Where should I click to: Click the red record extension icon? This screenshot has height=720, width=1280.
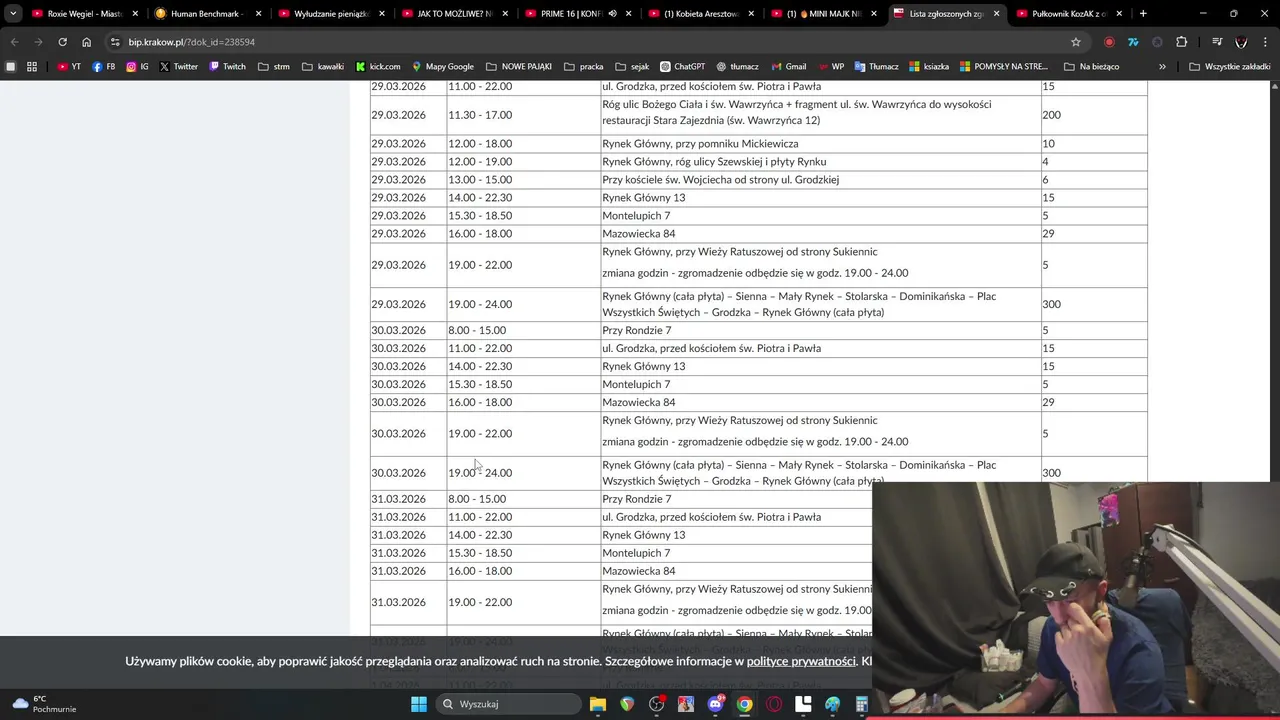coord(1109,42)
